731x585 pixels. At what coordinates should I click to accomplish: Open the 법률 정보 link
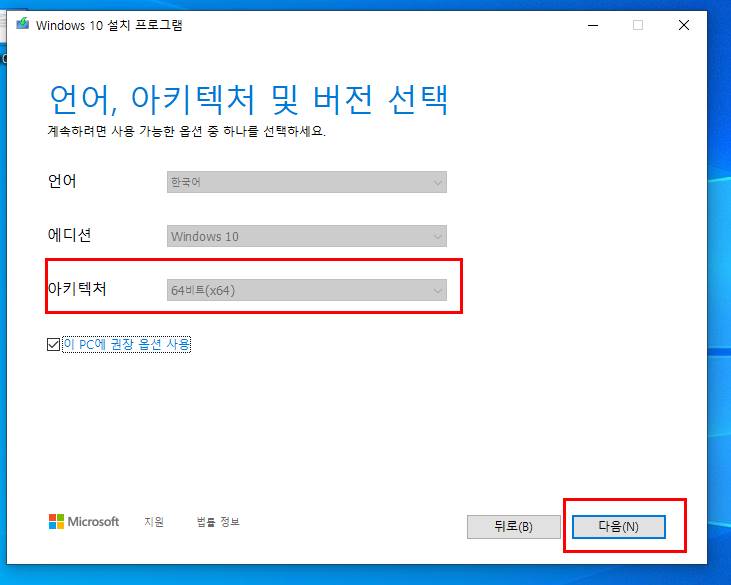point(218,522)
